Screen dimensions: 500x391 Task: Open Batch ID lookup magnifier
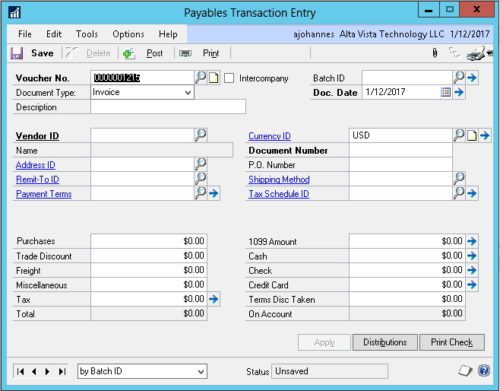(459, 78)
